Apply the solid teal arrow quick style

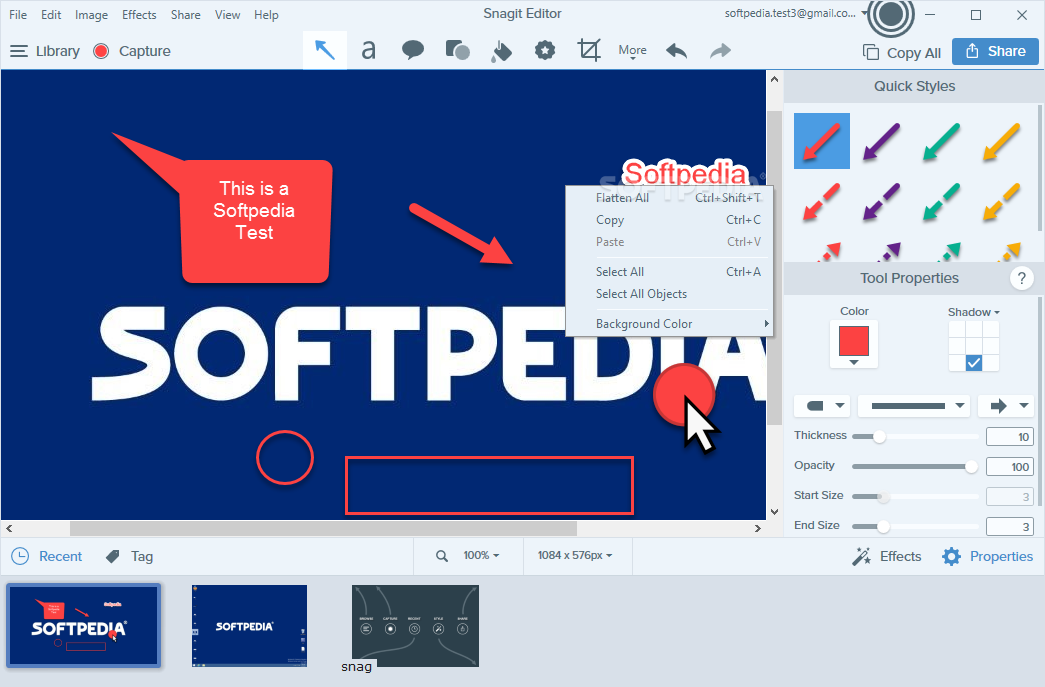(x=941, y=141)
